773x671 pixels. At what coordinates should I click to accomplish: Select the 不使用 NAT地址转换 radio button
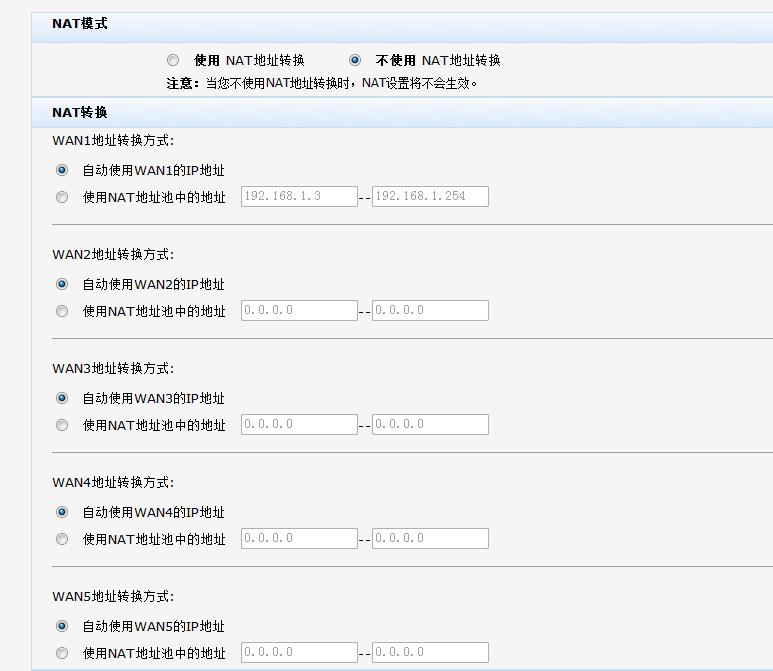point(354,60)
